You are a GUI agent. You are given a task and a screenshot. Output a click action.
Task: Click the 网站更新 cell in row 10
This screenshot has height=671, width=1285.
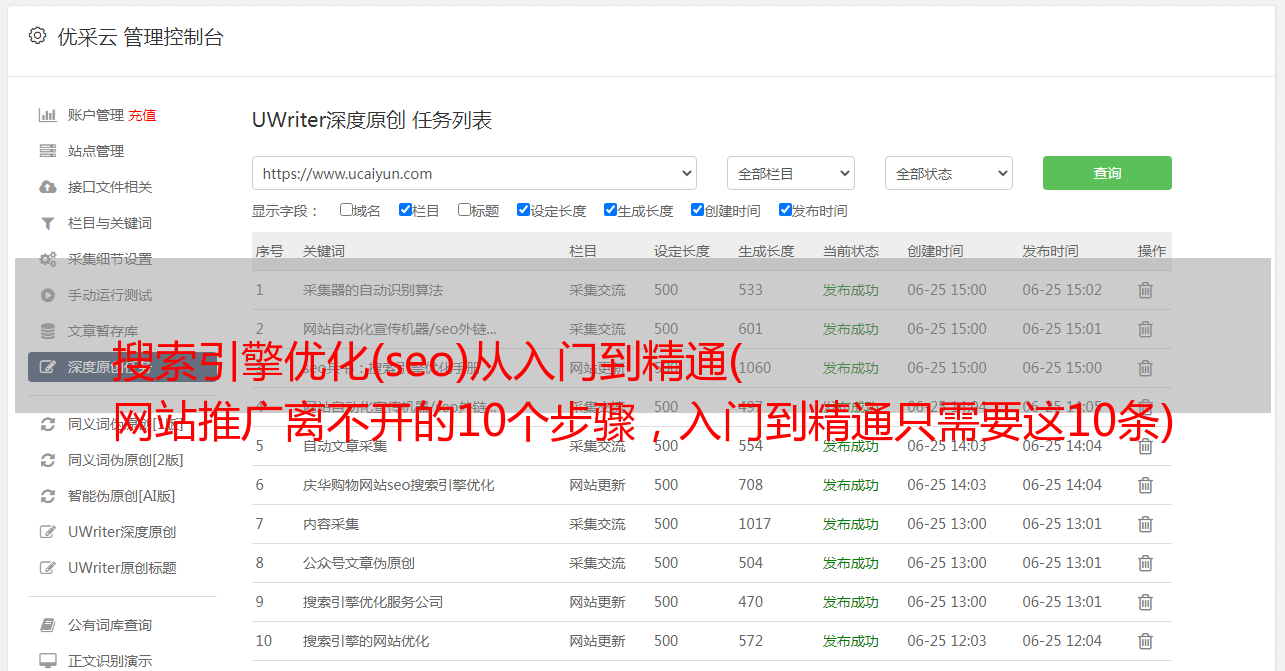pyautogui.click(x=597, y=641)
